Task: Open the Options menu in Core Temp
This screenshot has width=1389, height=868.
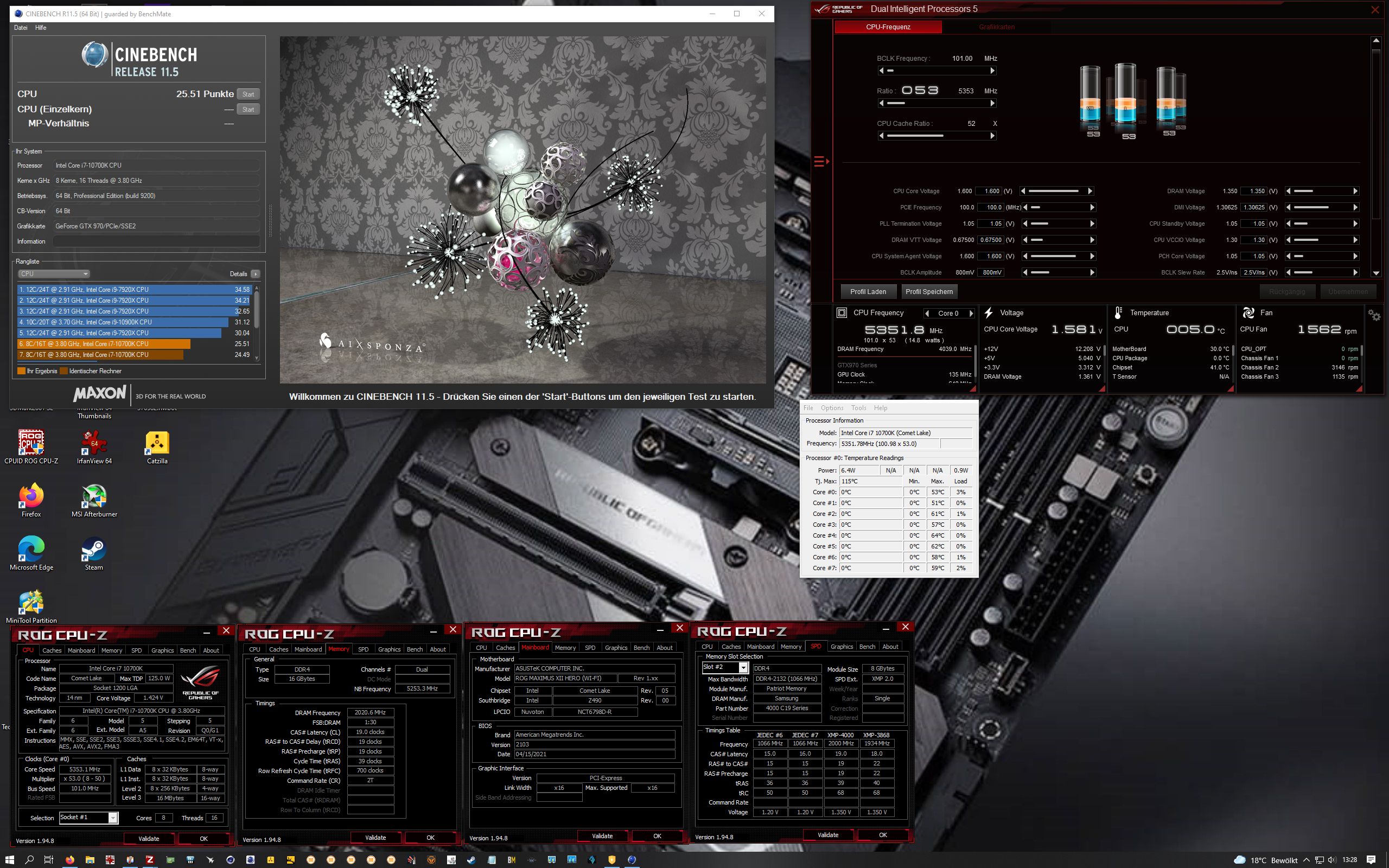Action: coord(832,408)
